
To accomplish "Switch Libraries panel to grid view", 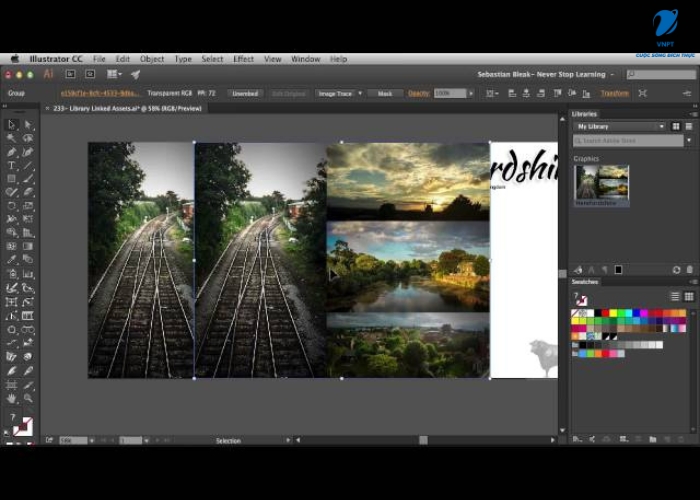I will (x=676, y=127).
